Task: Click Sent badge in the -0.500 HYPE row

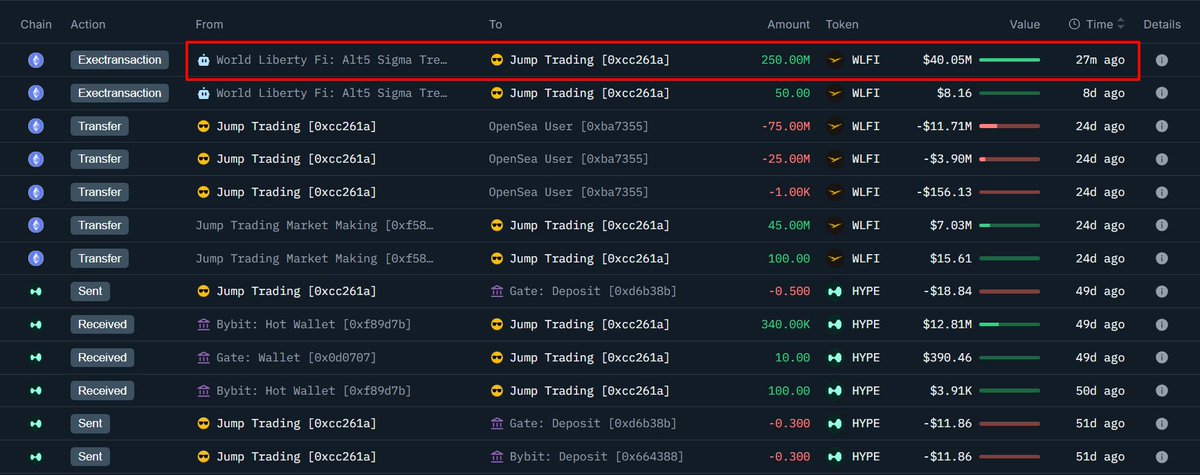Action: tap(90, 291)
